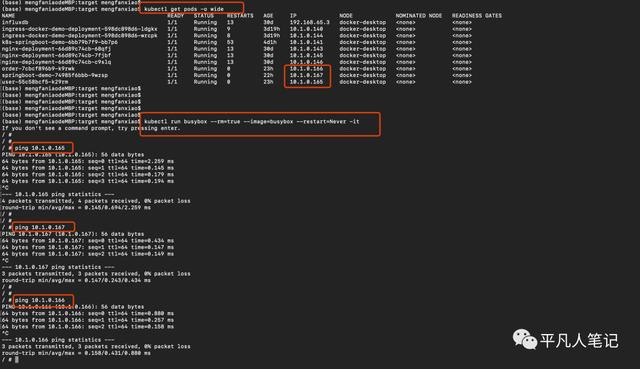This screenshot has height=369, width=640.
Task: Click IP 10.1.0.166 in the order pod row
Action: [306, 69]
